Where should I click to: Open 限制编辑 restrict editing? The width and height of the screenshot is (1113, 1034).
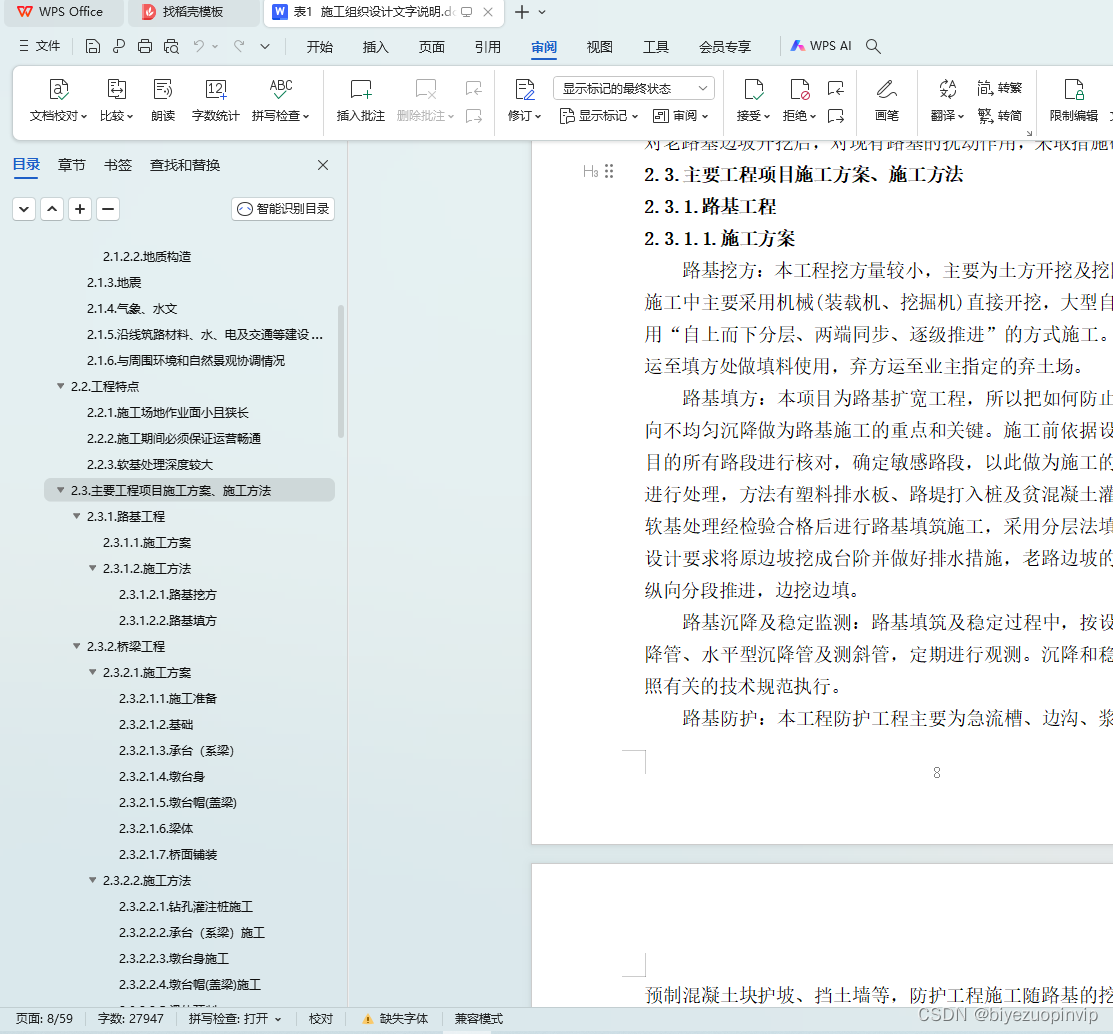pyautogui.click(x=1073, y=100)
